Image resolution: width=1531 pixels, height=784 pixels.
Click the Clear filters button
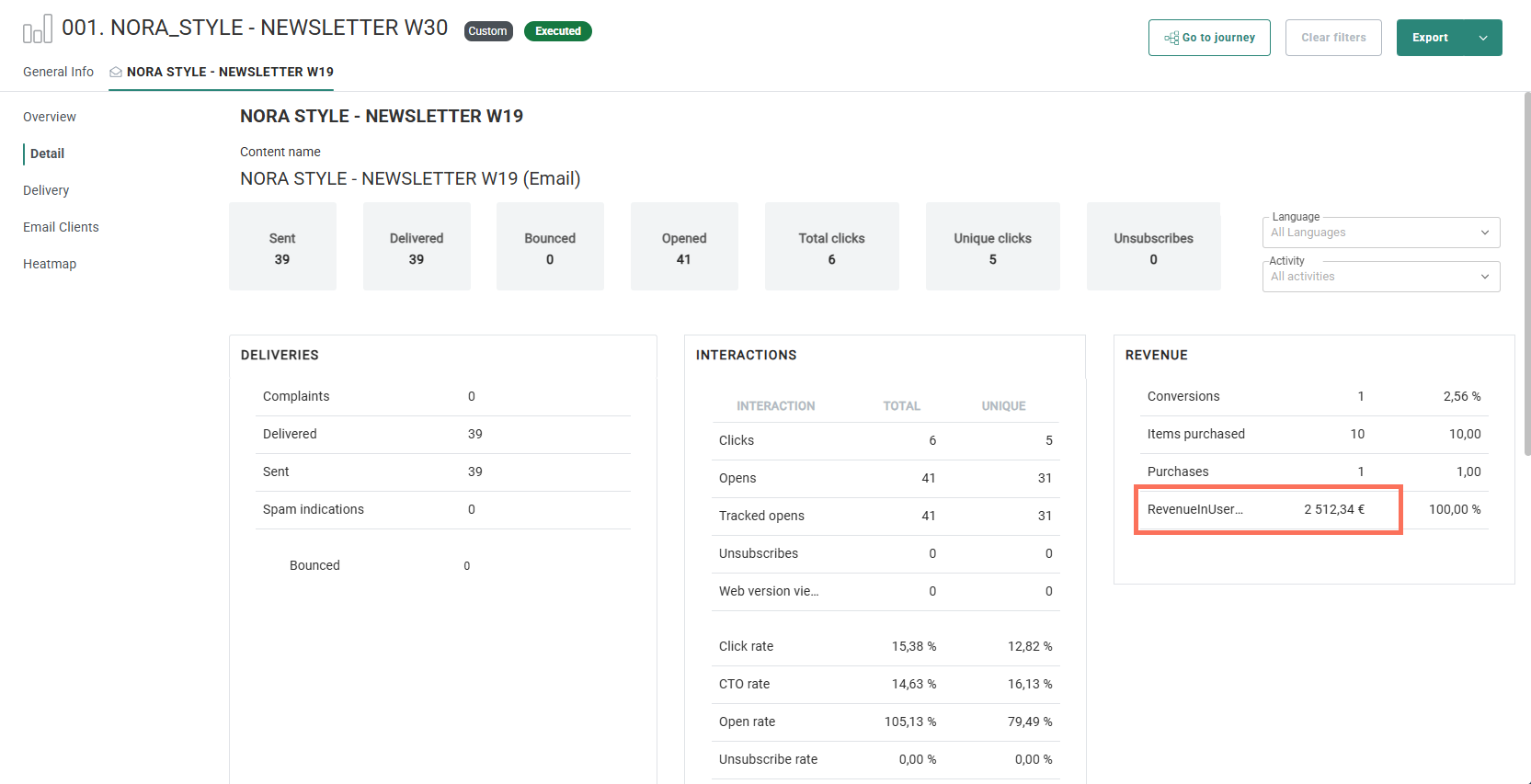(x=1332, y=38)
